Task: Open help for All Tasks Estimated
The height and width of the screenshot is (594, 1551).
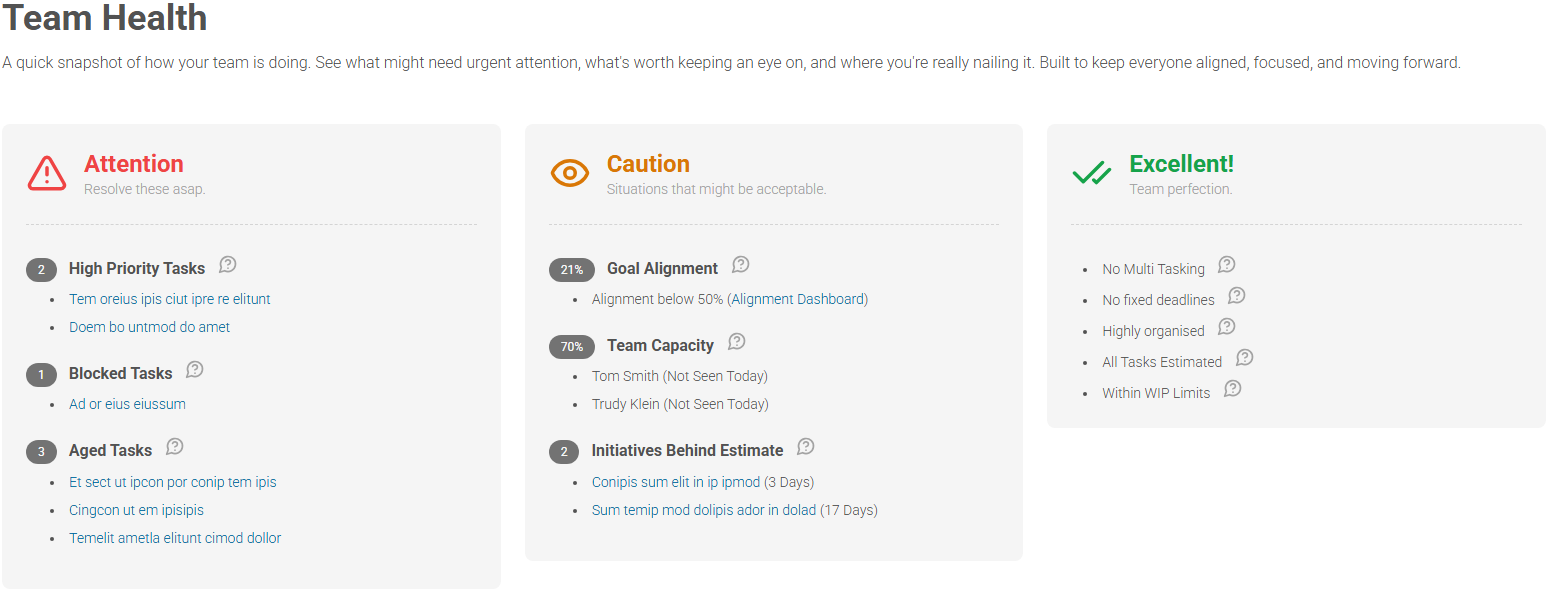Action: 1245,358
